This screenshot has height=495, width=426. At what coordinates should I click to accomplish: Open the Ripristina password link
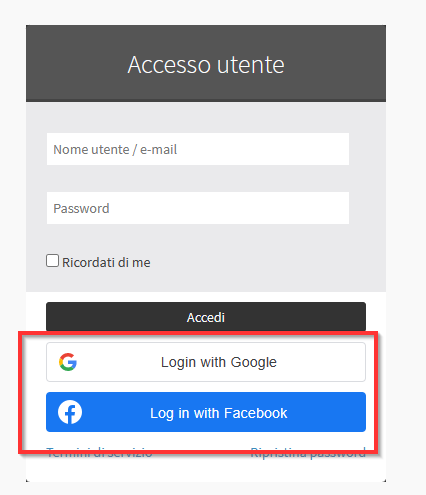pos(308,453)
